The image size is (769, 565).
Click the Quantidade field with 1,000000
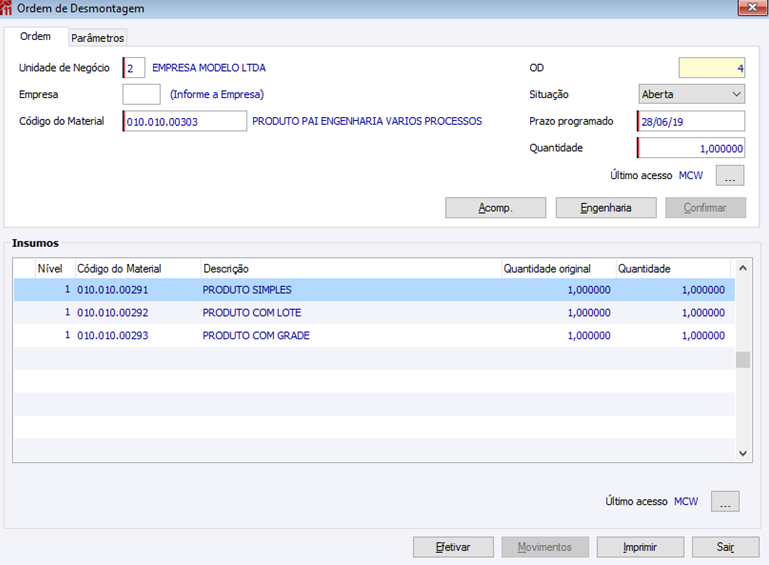(691, 148)
